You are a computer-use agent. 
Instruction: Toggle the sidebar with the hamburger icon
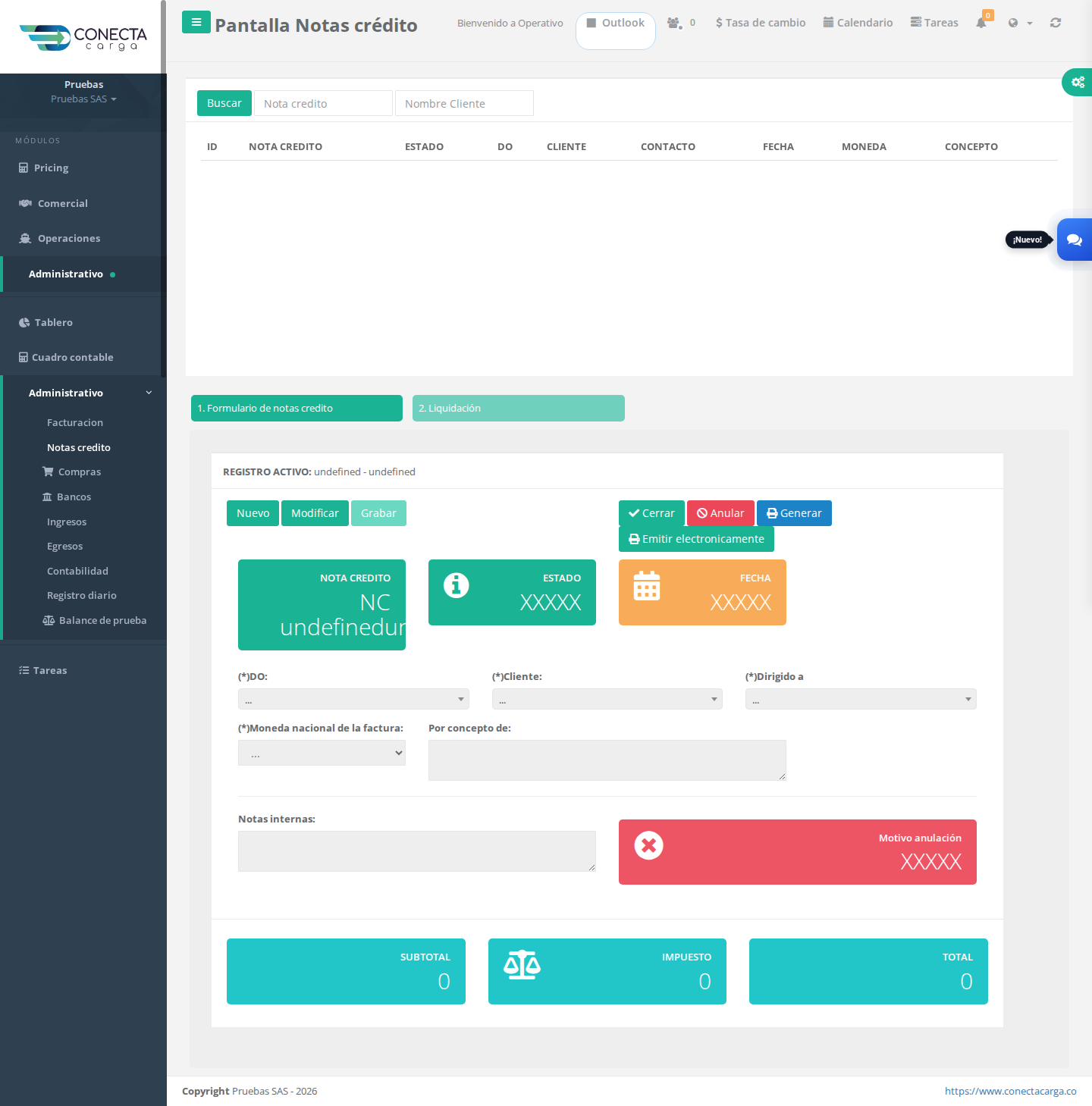coord(196,22)
